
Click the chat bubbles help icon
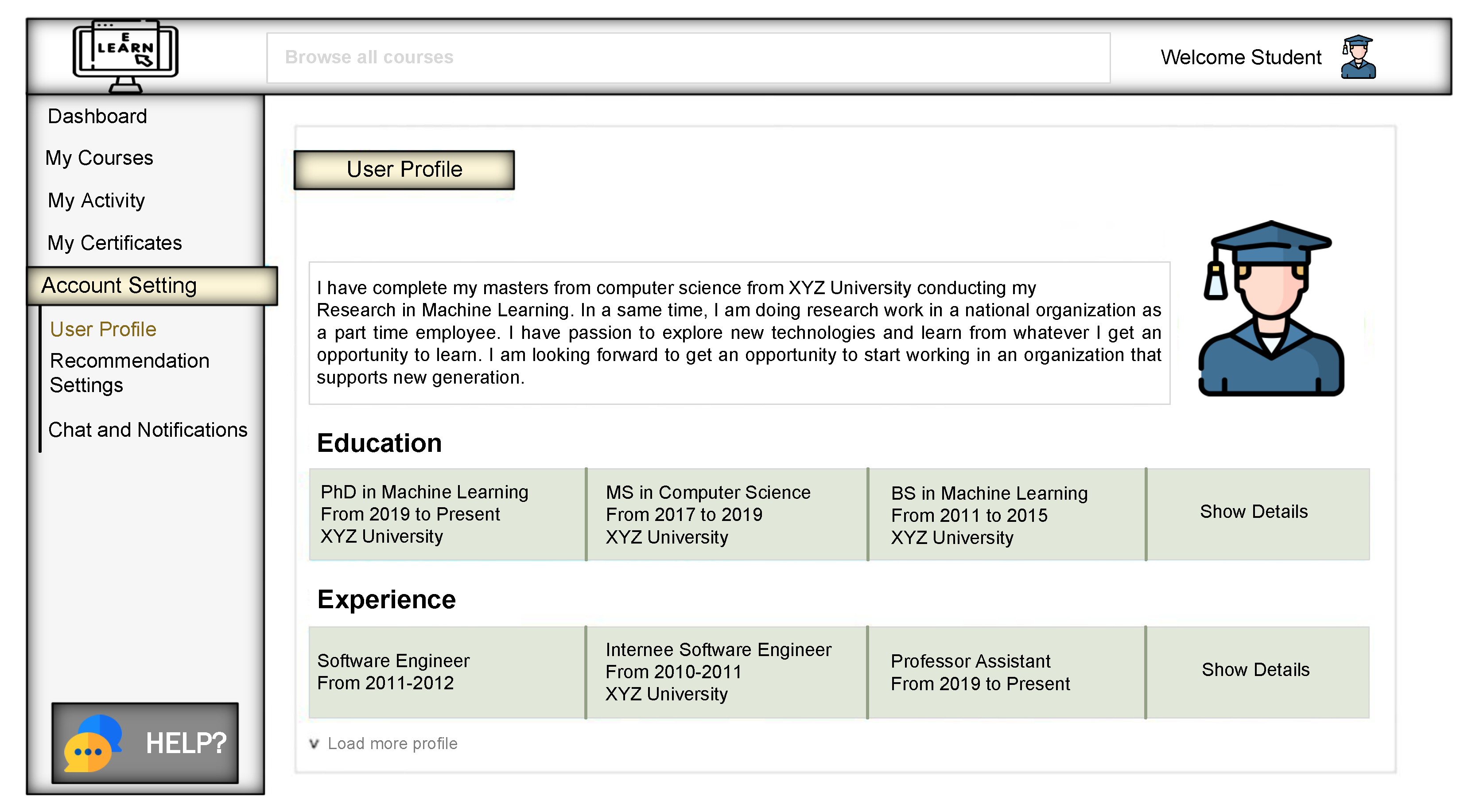coord(92,743)
